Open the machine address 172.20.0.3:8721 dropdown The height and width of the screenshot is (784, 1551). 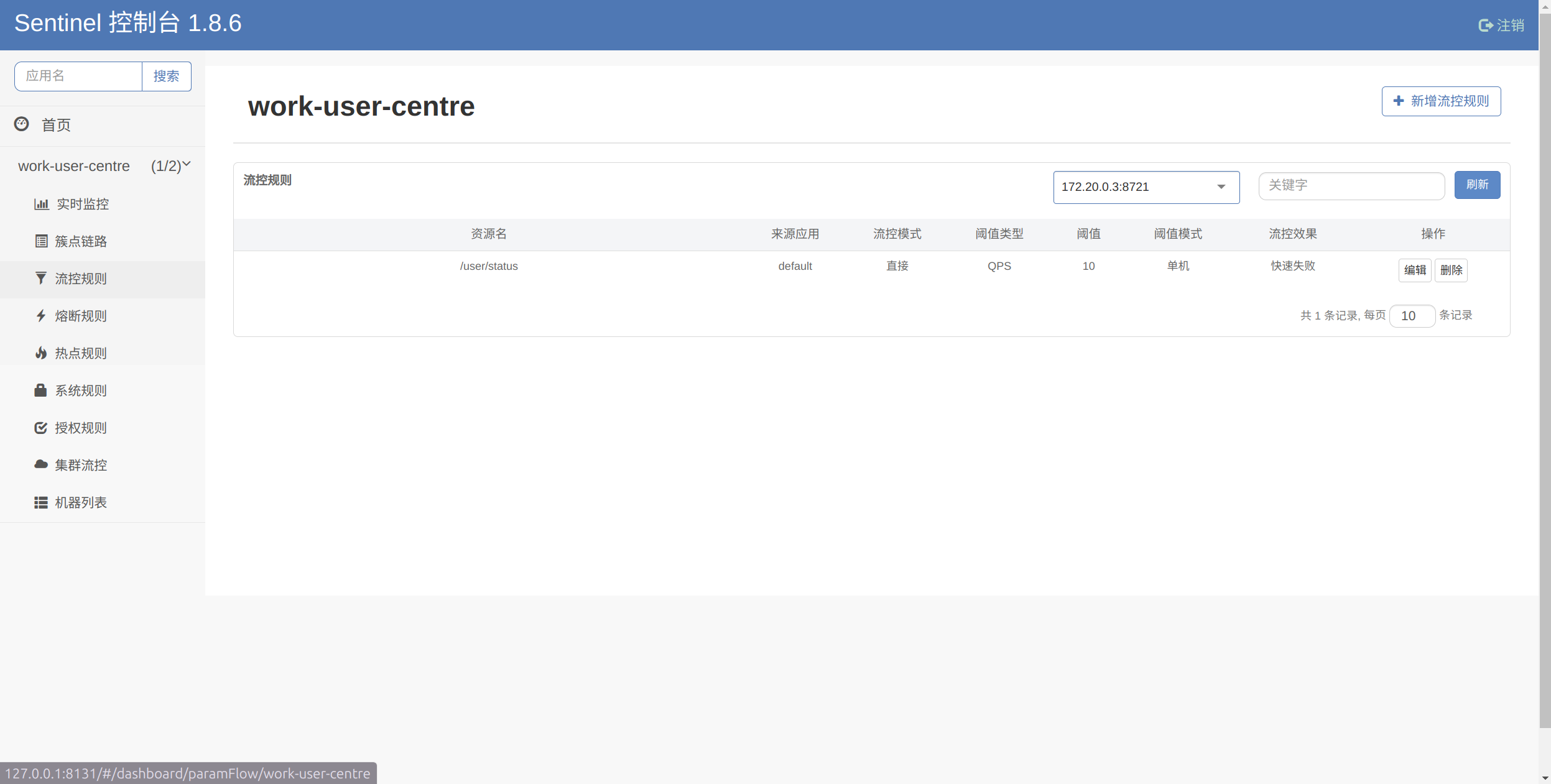tap(1146, 187)
